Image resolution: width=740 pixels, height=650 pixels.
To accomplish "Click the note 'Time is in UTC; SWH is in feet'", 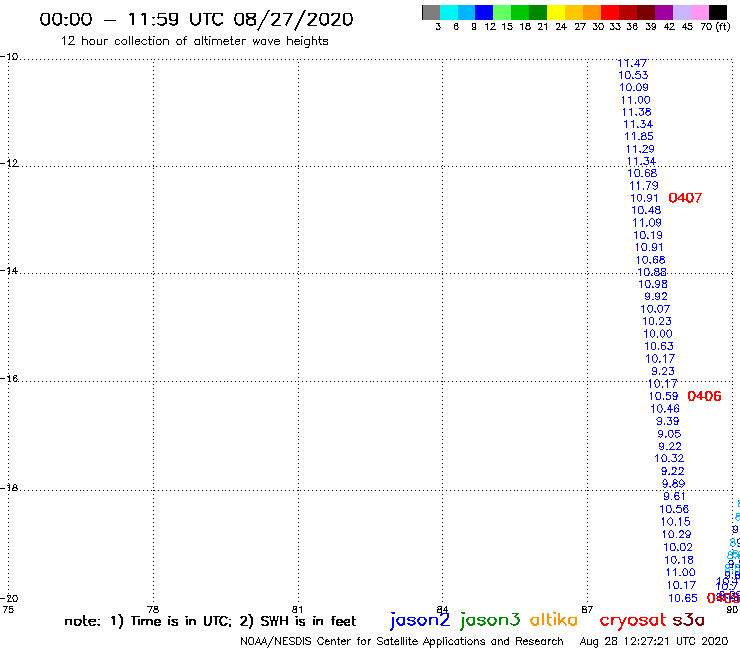I will (210, 621).
